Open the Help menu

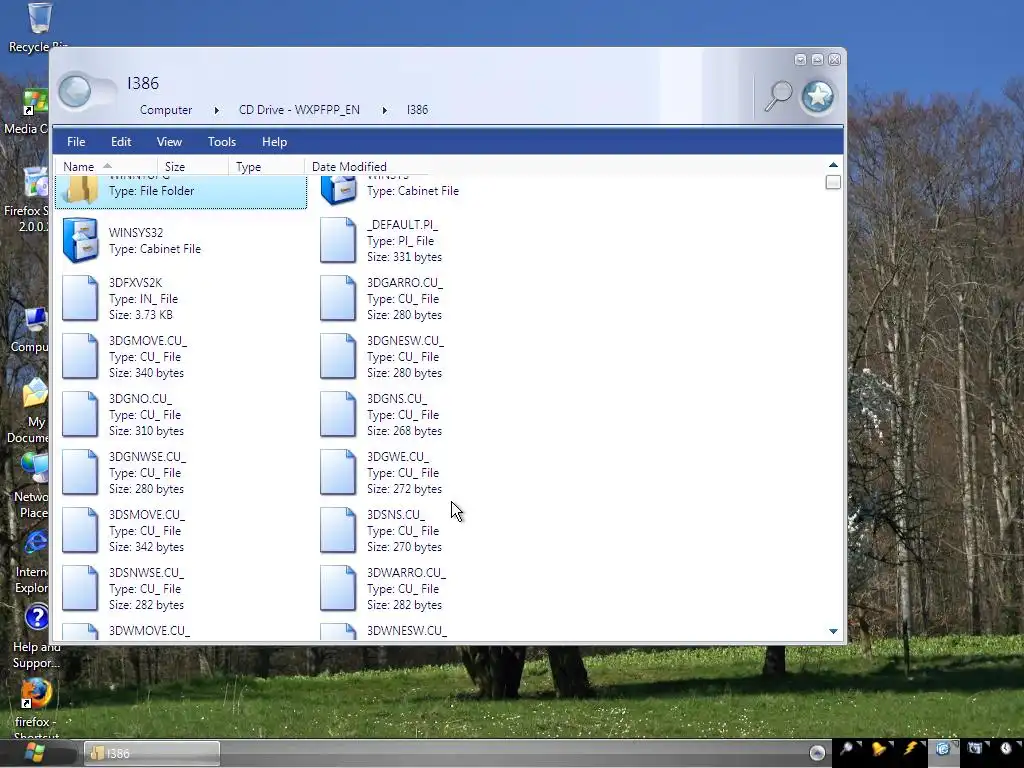(274, 142)
